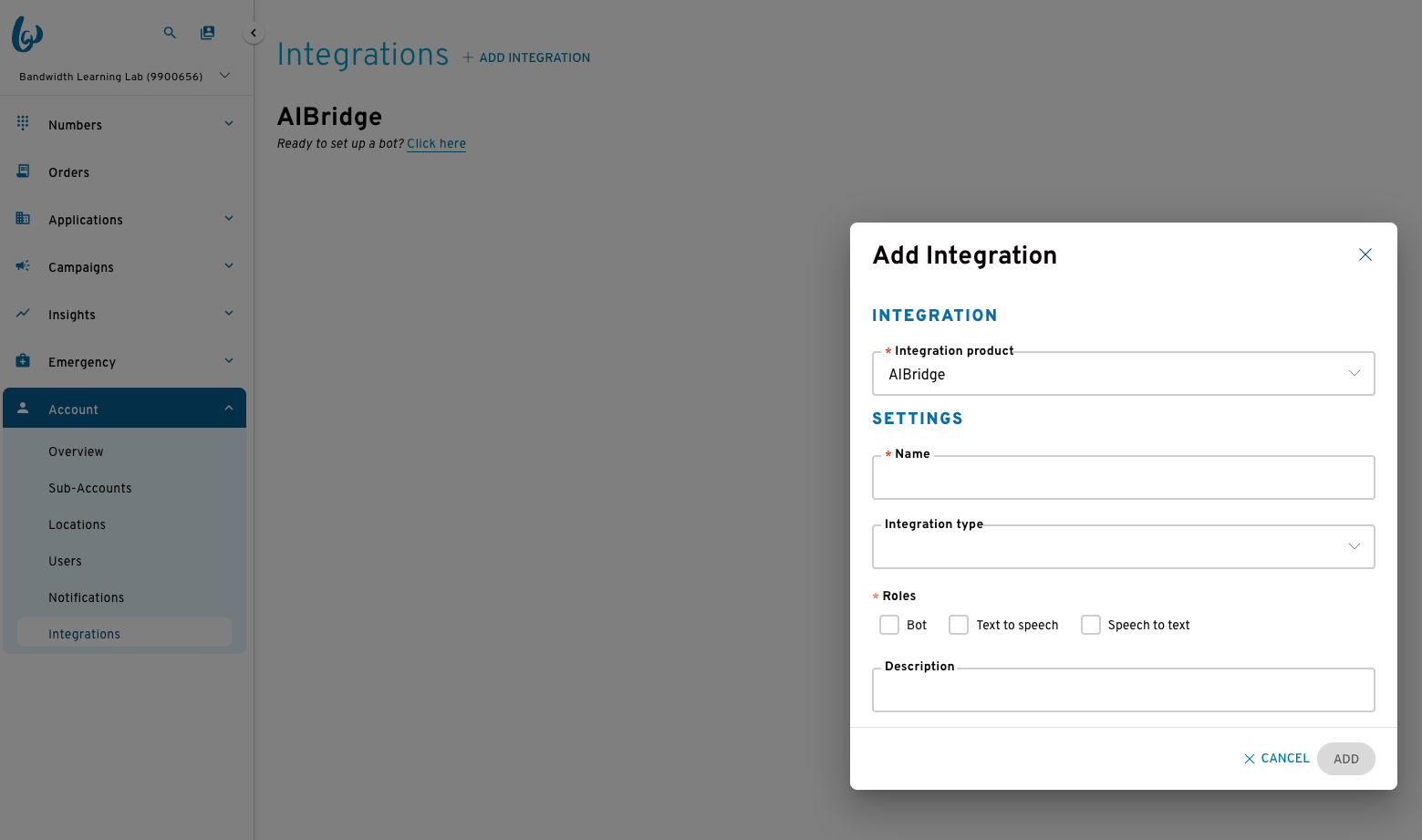Open the Integration product dropdown
The height and width of the screenshot is (840, 1422).
(x=1124, y=374)
